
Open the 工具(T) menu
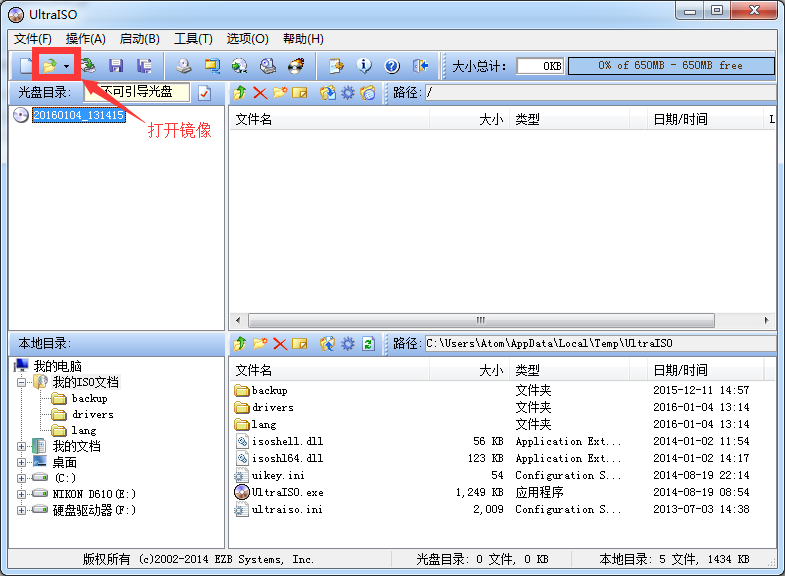click(193, 39)
